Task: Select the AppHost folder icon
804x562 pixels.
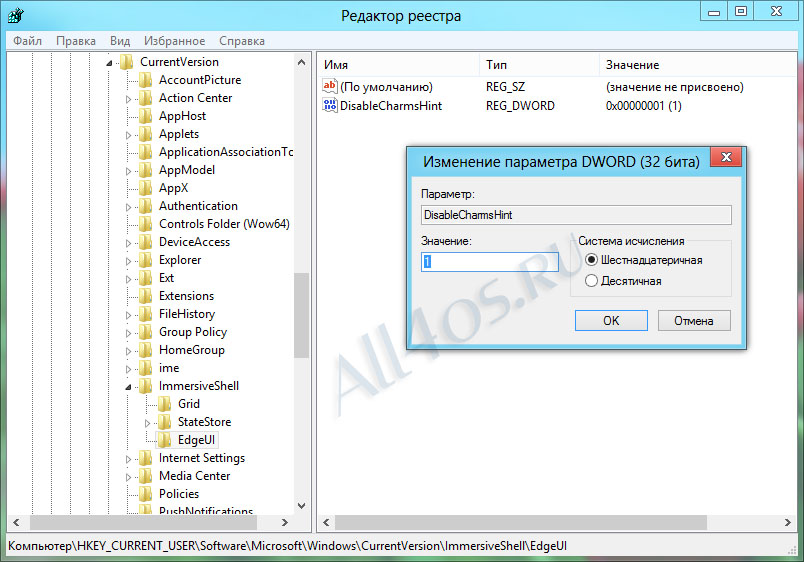Action: point(146,115)
